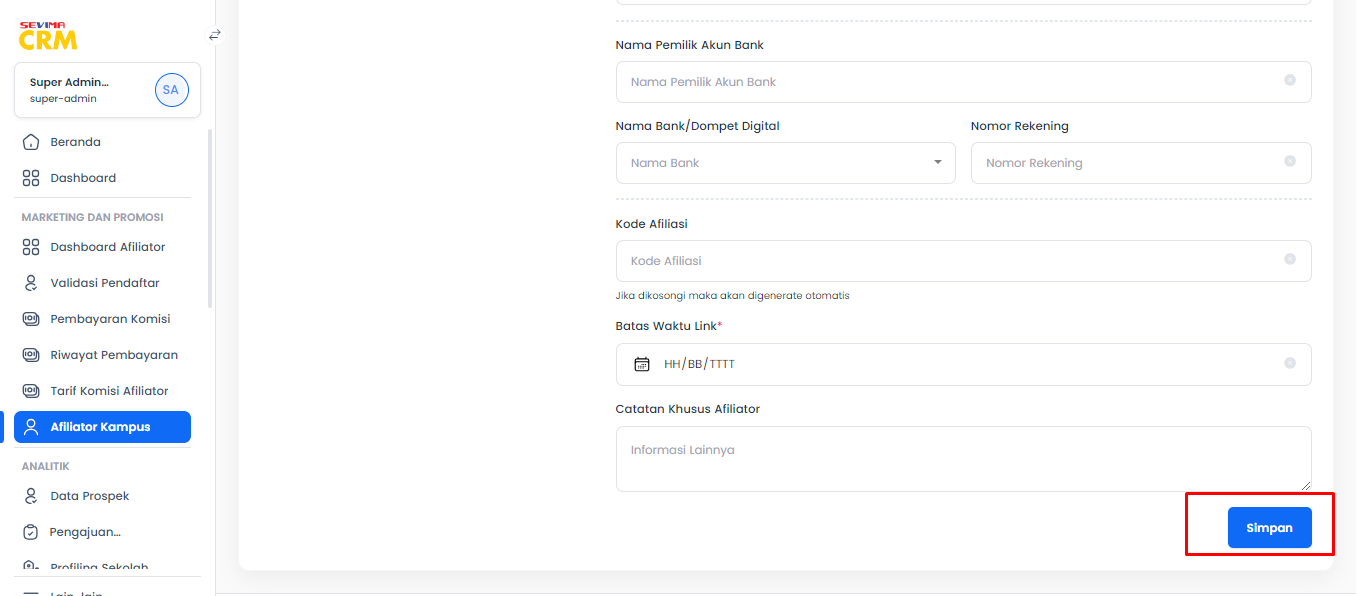Expand the Nama Bank dropdown
Image resolution: width=1358 pixels, height=596 pixels.
pos(786,163)
